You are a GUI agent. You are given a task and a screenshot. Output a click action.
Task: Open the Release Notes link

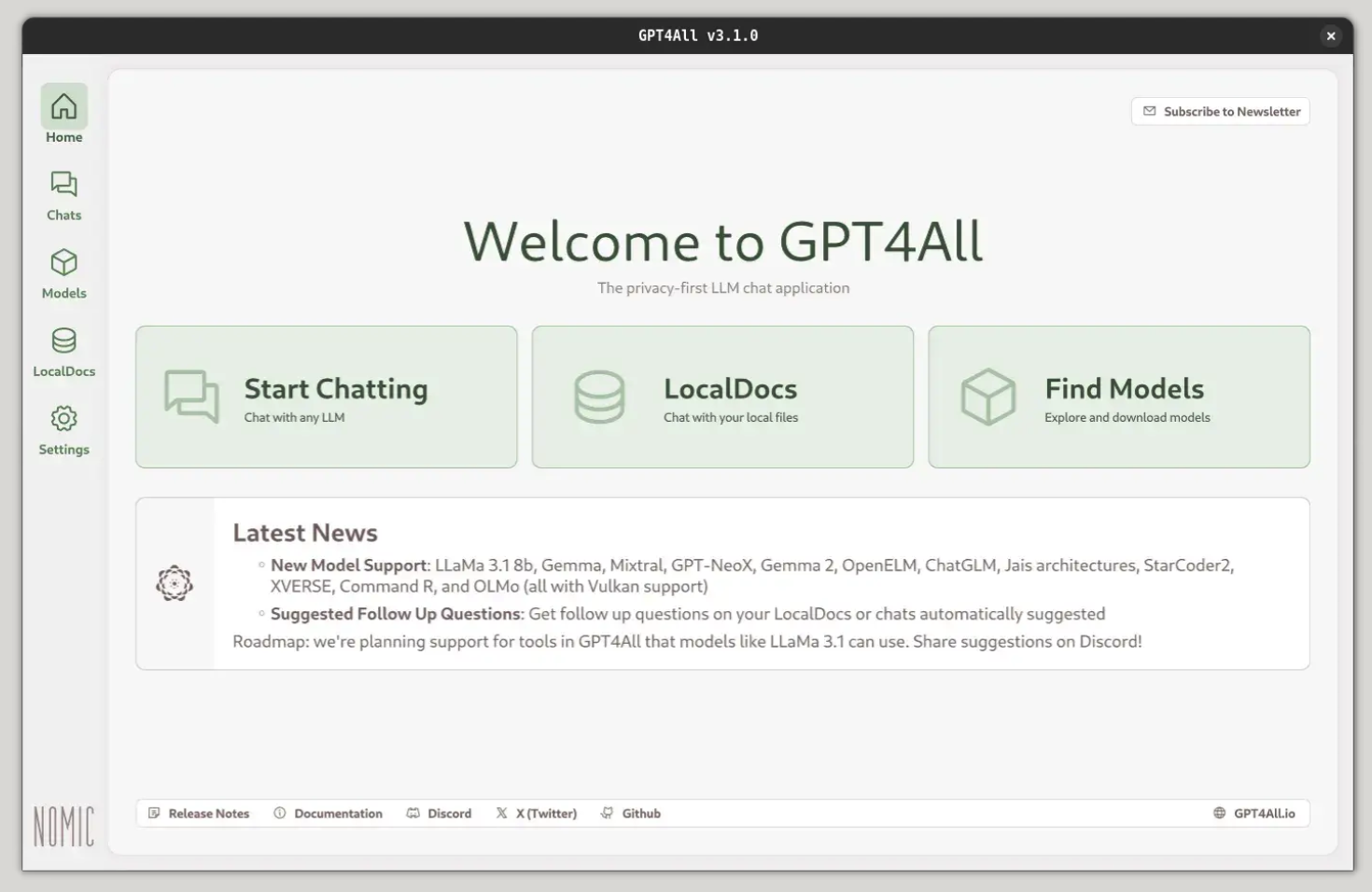(199, 814)
